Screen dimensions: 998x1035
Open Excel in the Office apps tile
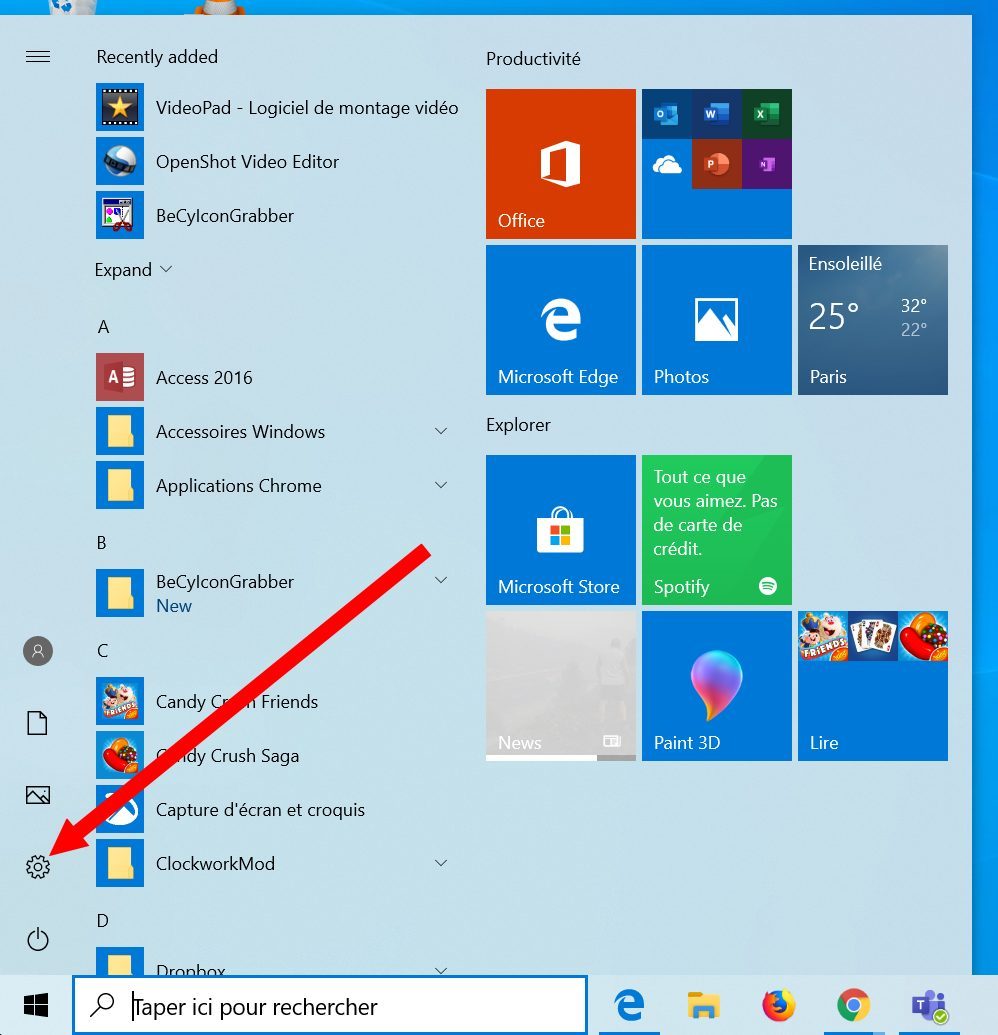tap(767, 114)
